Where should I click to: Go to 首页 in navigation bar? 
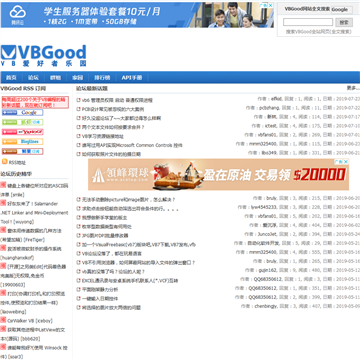click(x=11, y=77)
